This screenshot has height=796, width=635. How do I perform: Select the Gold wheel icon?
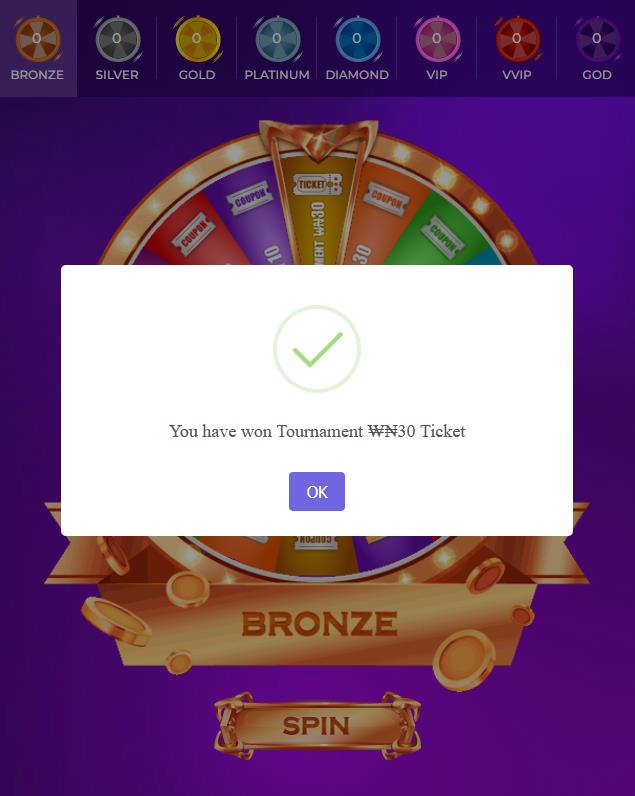click(197, 39)
